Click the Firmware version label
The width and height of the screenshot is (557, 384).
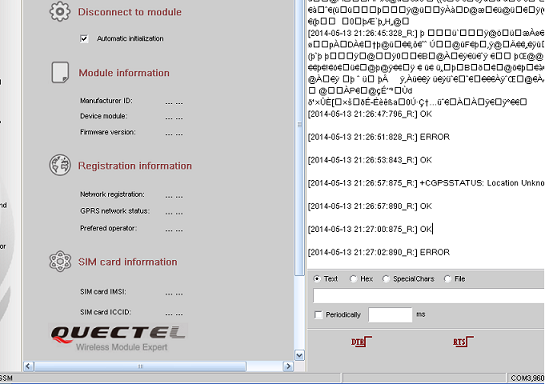(x=108, y=132)
